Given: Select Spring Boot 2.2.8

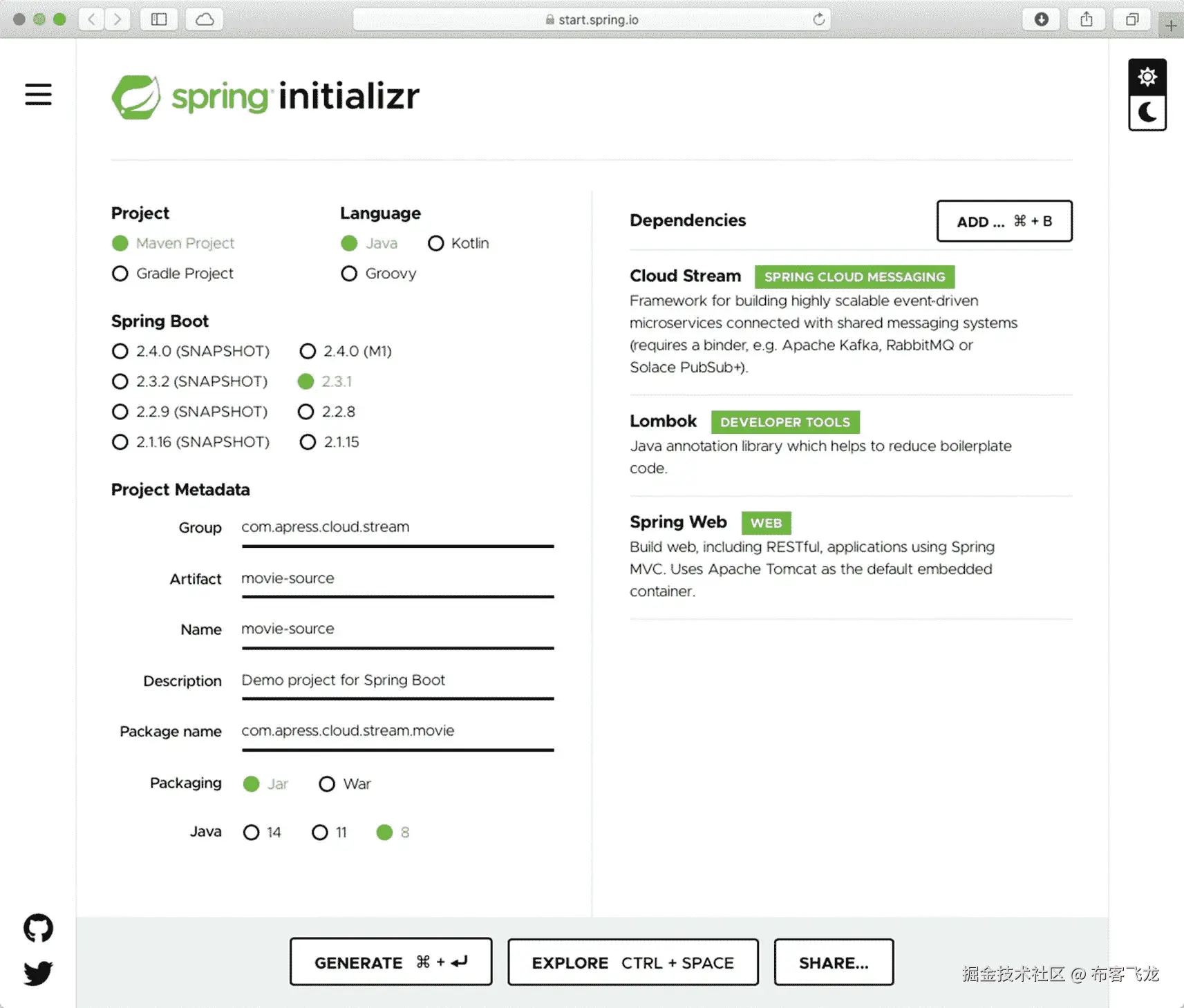Looking at the screenshot, I should tap(326, 412).
